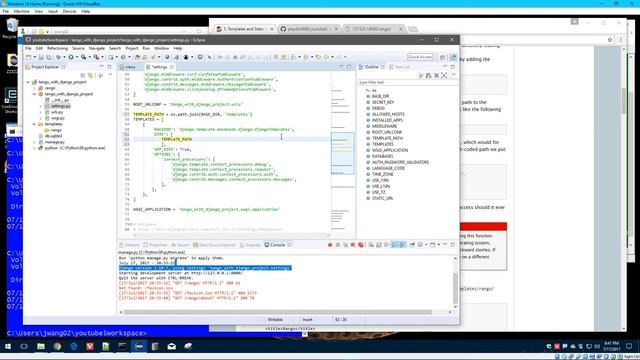
Task: Switch to the Console tab
Action: 278,245
